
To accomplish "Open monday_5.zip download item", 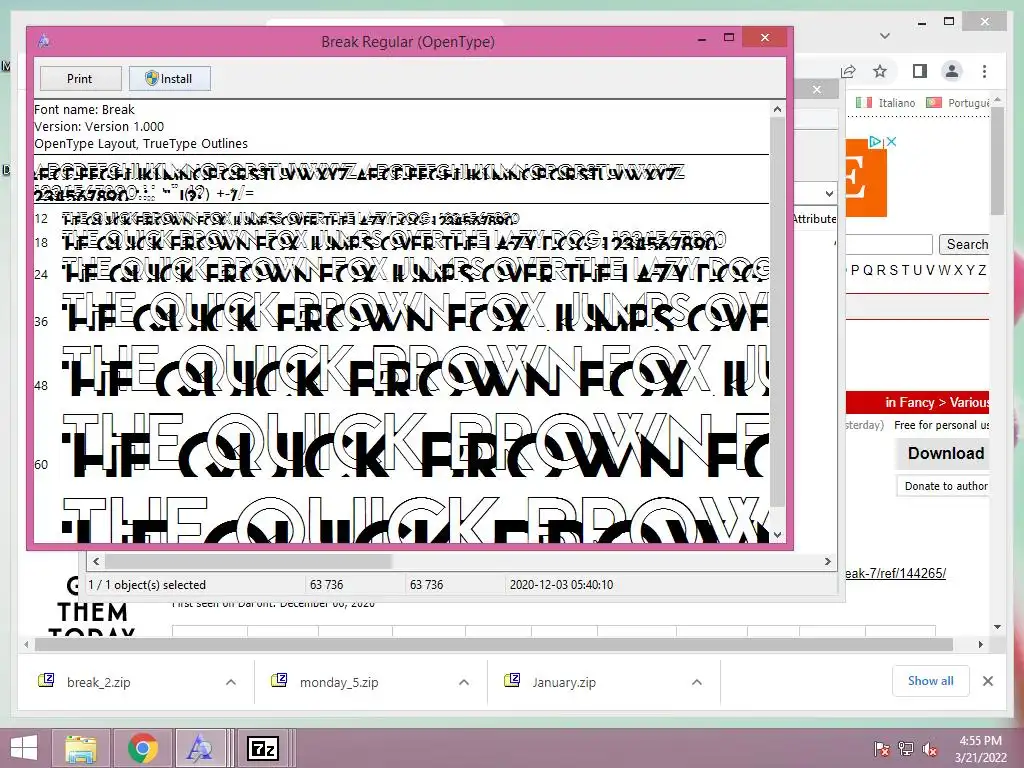I will [339, 682].
